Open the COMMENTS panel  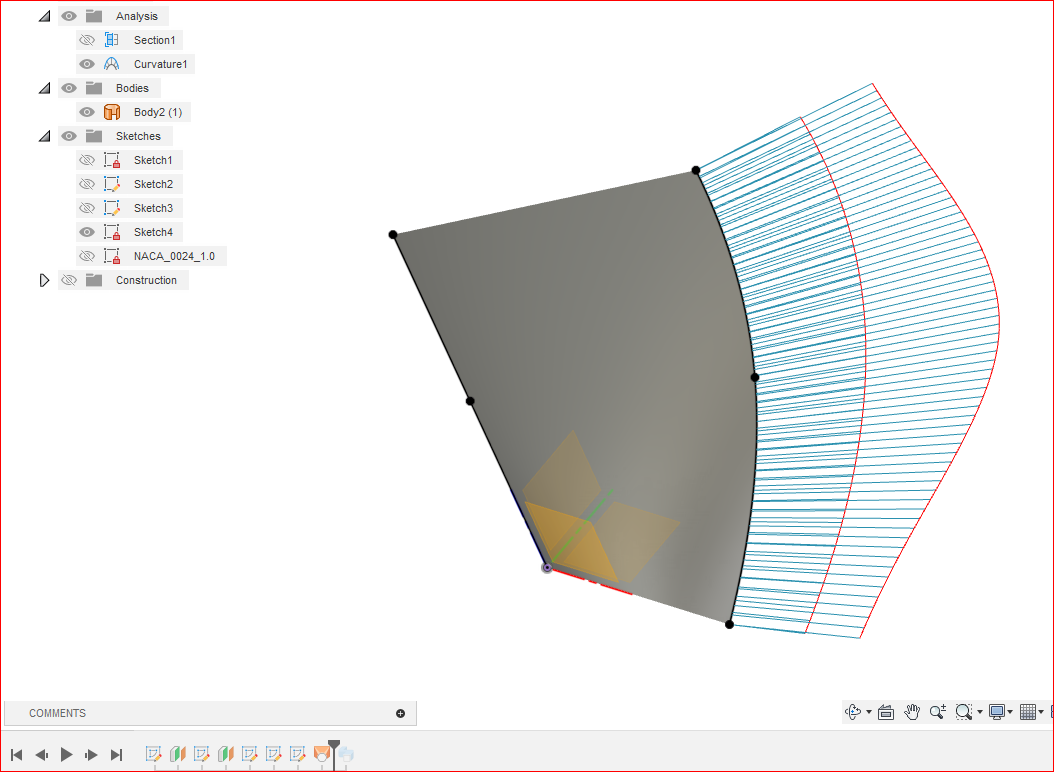coord(57,713)
